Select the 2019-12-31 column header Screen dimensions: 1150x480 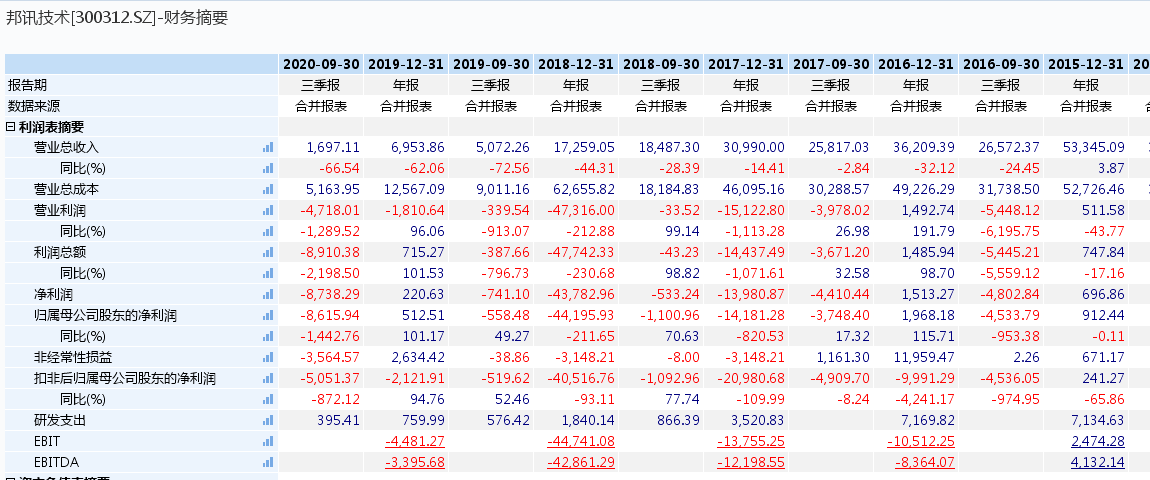(406, 64)
